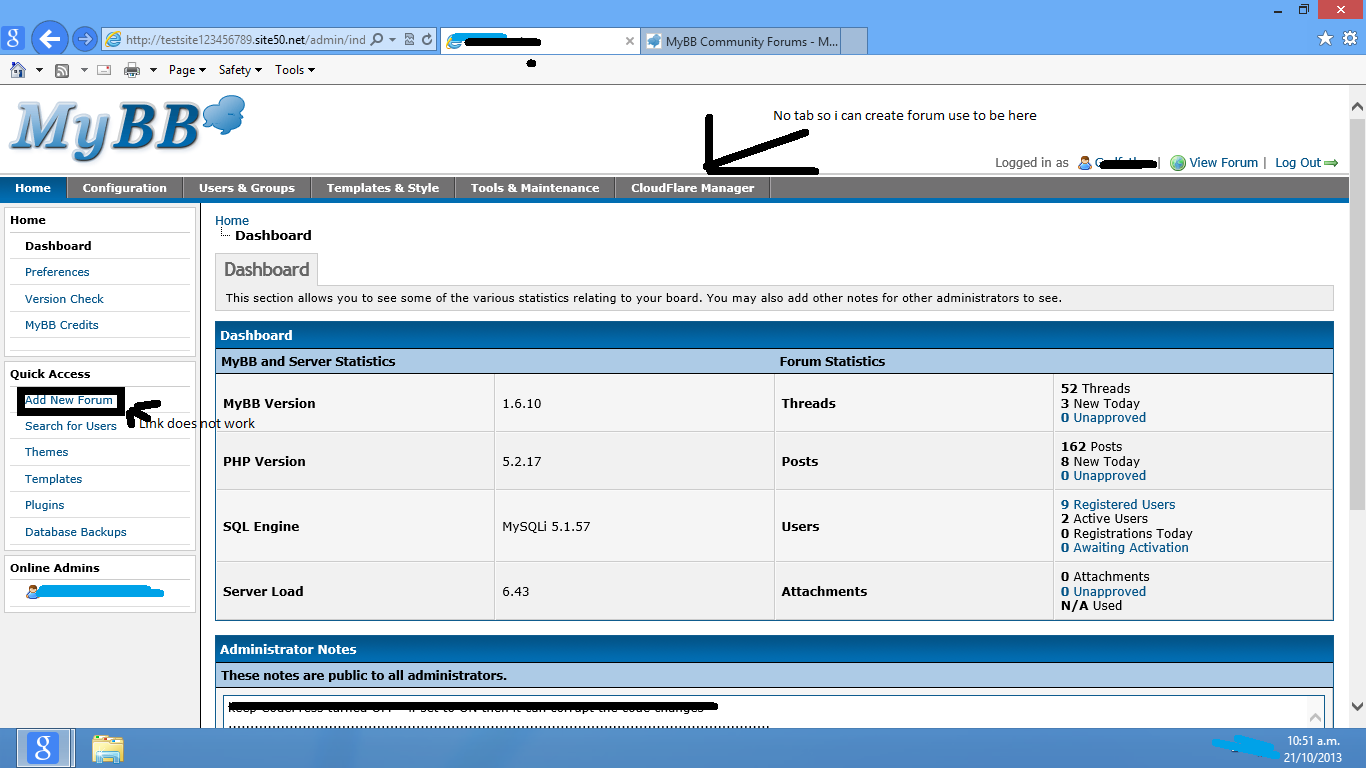Click the Home icon in the command bar
The image size is (1366, 768).
[x=18, y=70]
